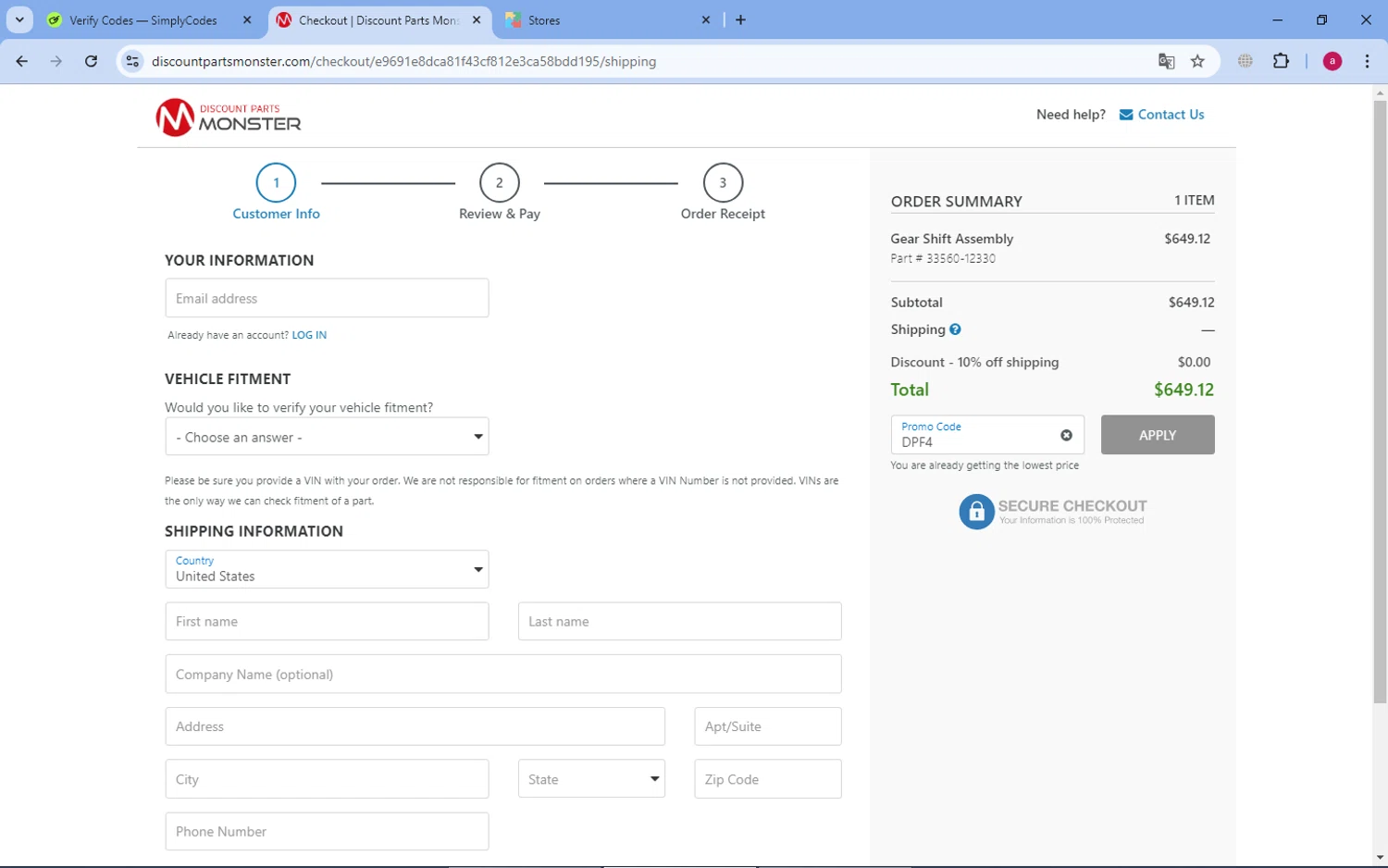Open the tab search dropdown arrow
This screenshot has height=868, width=1388.
19,19
